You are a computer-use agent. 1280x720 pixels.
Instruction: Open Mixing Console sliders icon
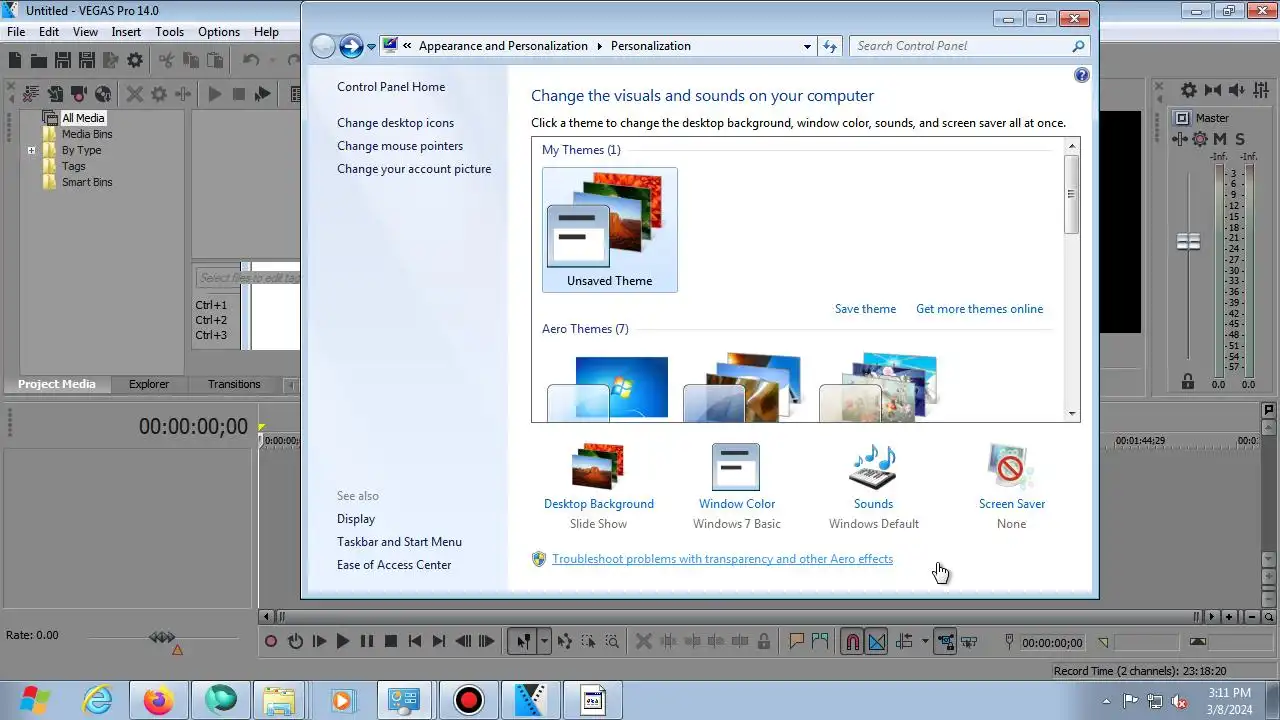point(1261,90)
